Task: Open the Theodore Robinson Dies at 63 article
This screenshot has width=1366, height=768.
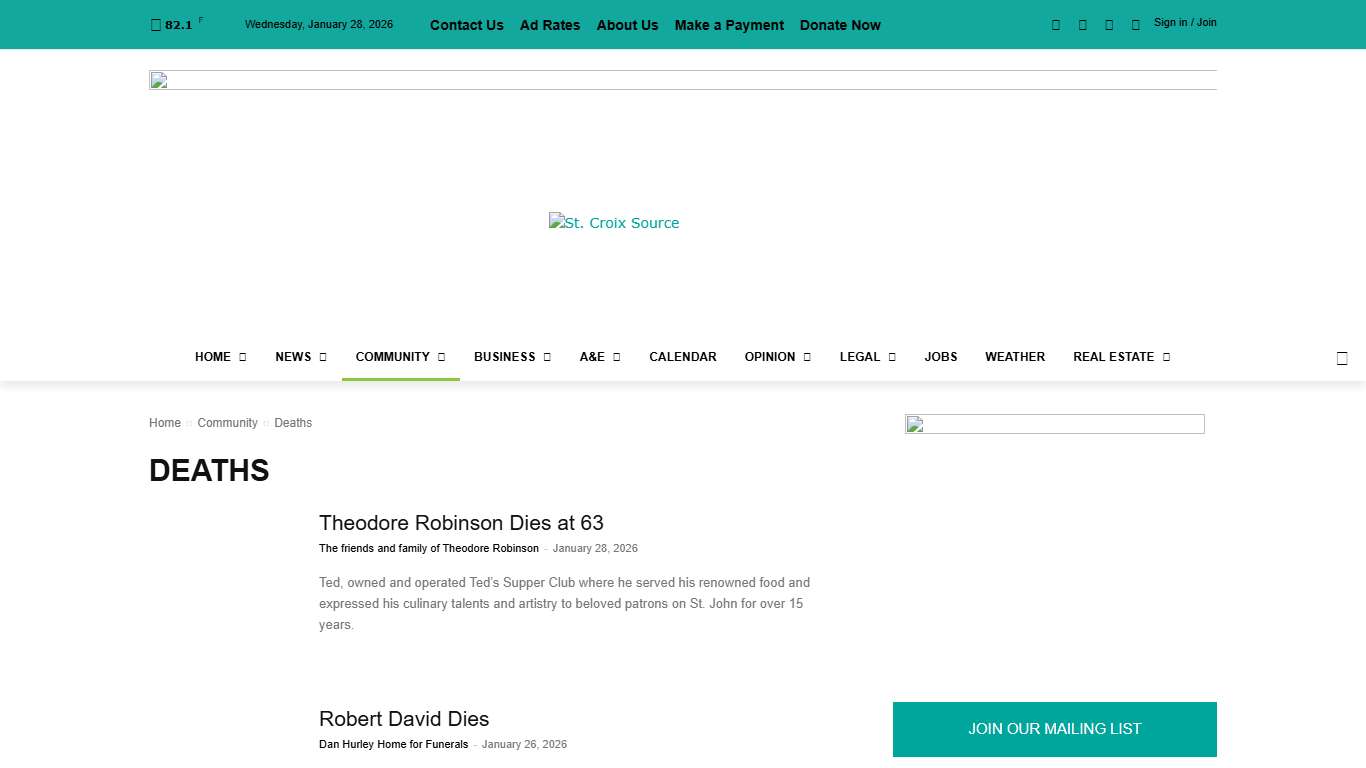Action: 461,523
